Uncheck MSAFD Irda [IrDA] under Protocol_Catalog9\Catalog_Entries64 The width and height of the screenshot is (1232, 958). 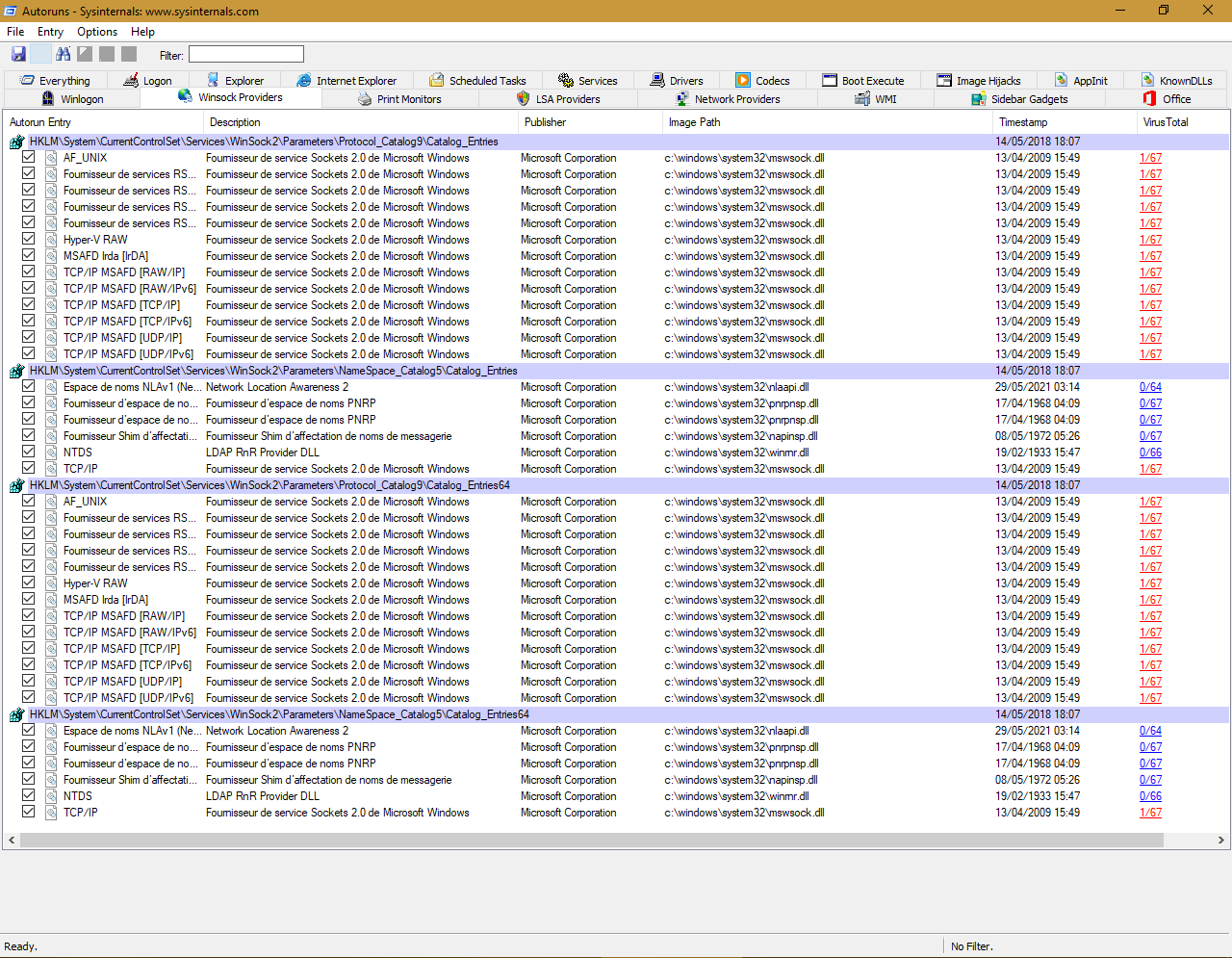(x=29, y=599)
